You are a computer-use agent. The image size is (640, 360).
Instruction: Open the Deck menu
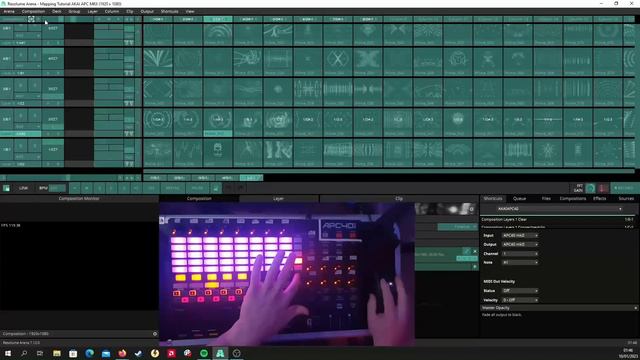57,11
